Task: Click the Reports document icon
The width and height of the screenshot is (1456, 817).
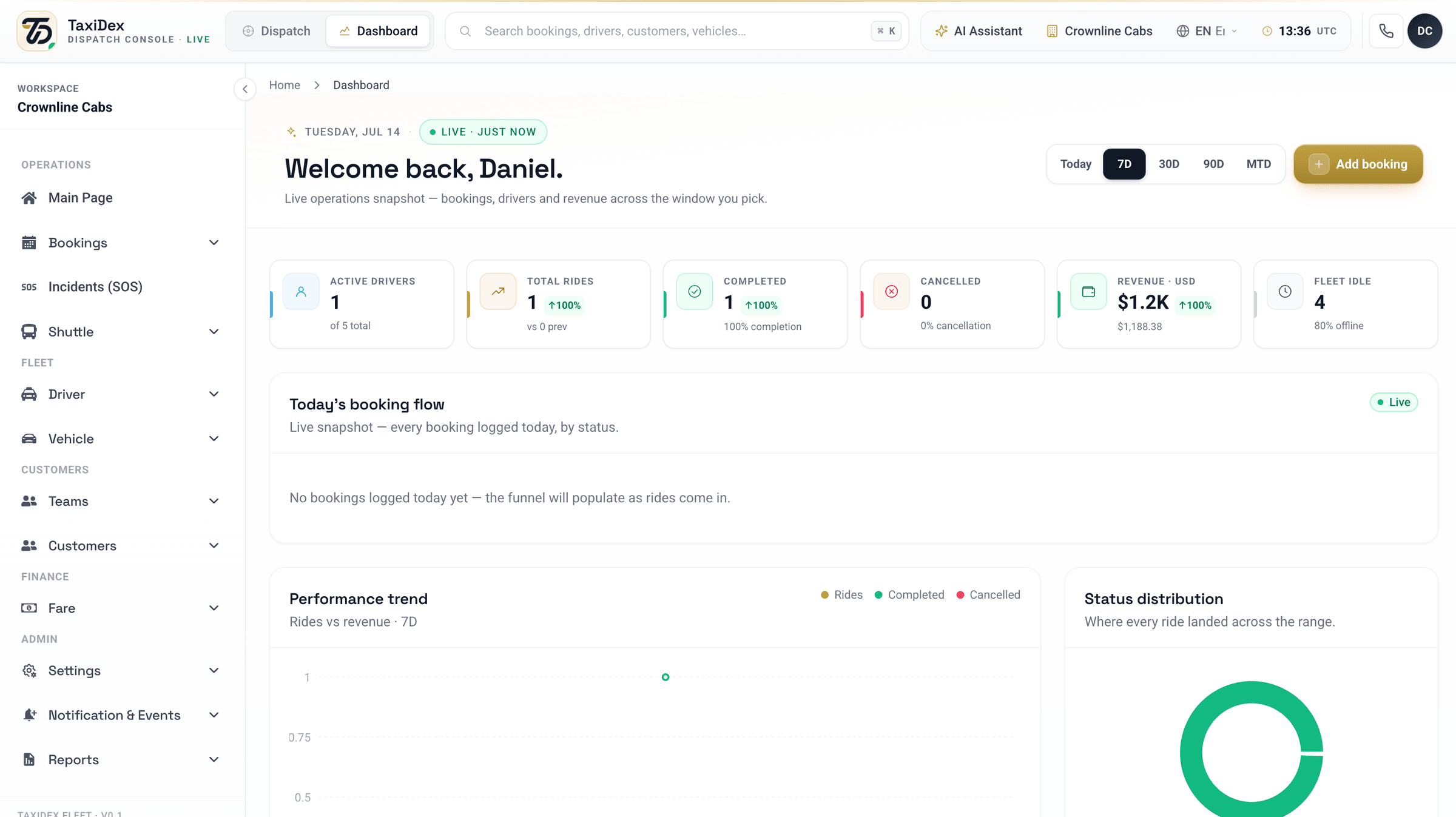Action: (x=29, y=759)
